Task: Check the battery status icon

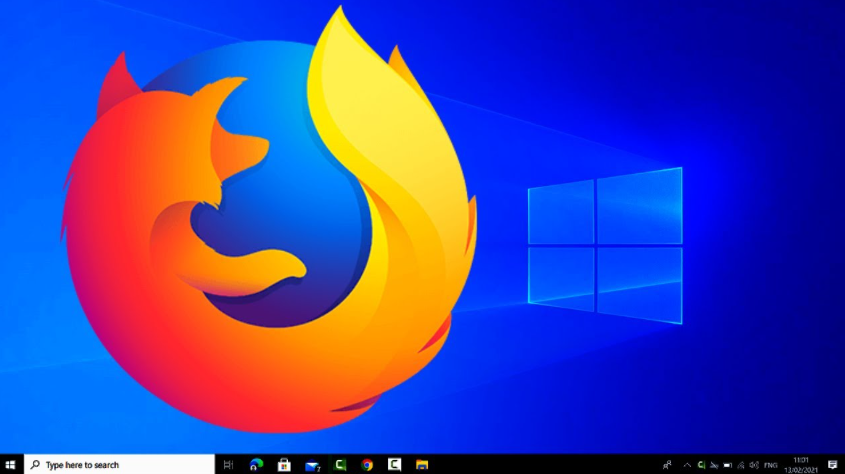Action: tap(728, 465)
